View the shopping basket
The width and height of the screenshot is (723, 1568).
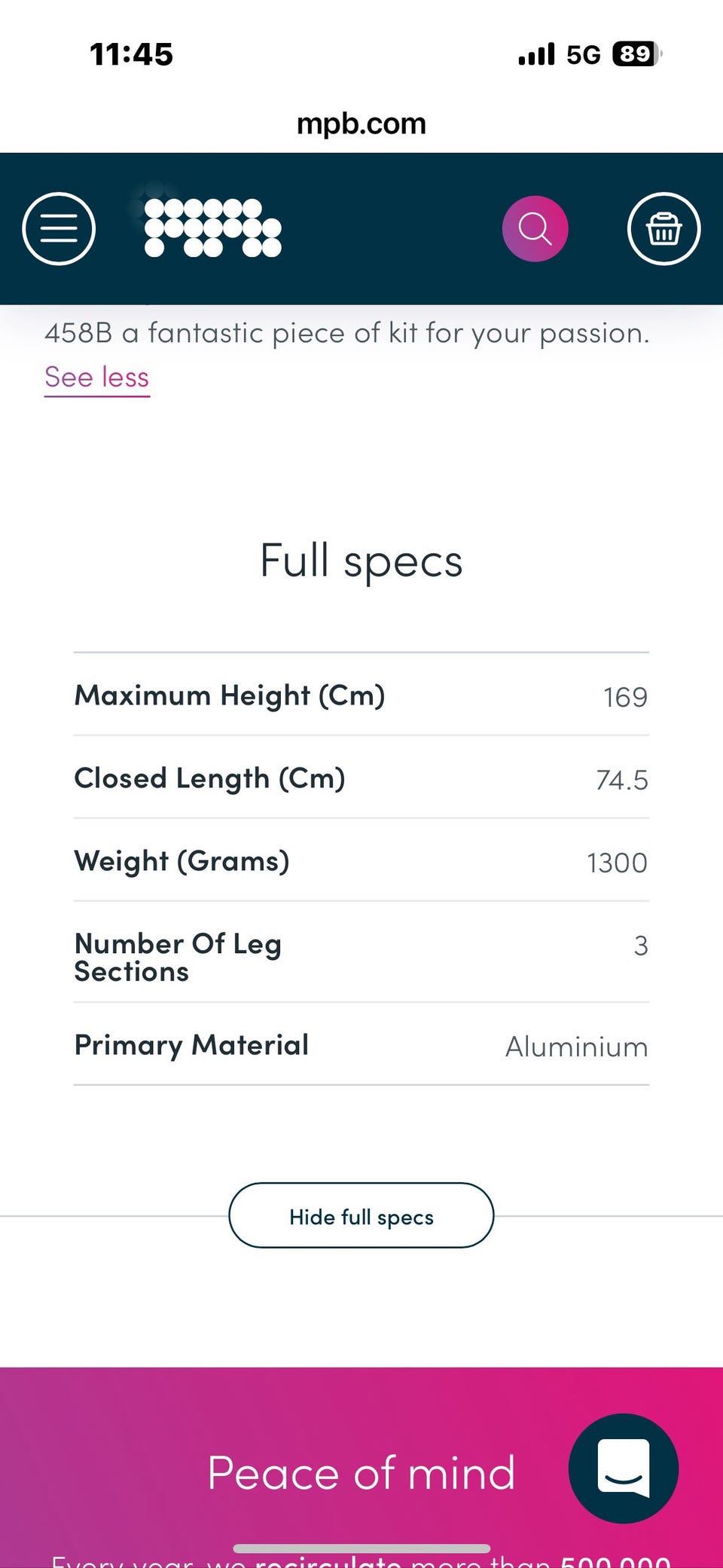click(664, 229)
